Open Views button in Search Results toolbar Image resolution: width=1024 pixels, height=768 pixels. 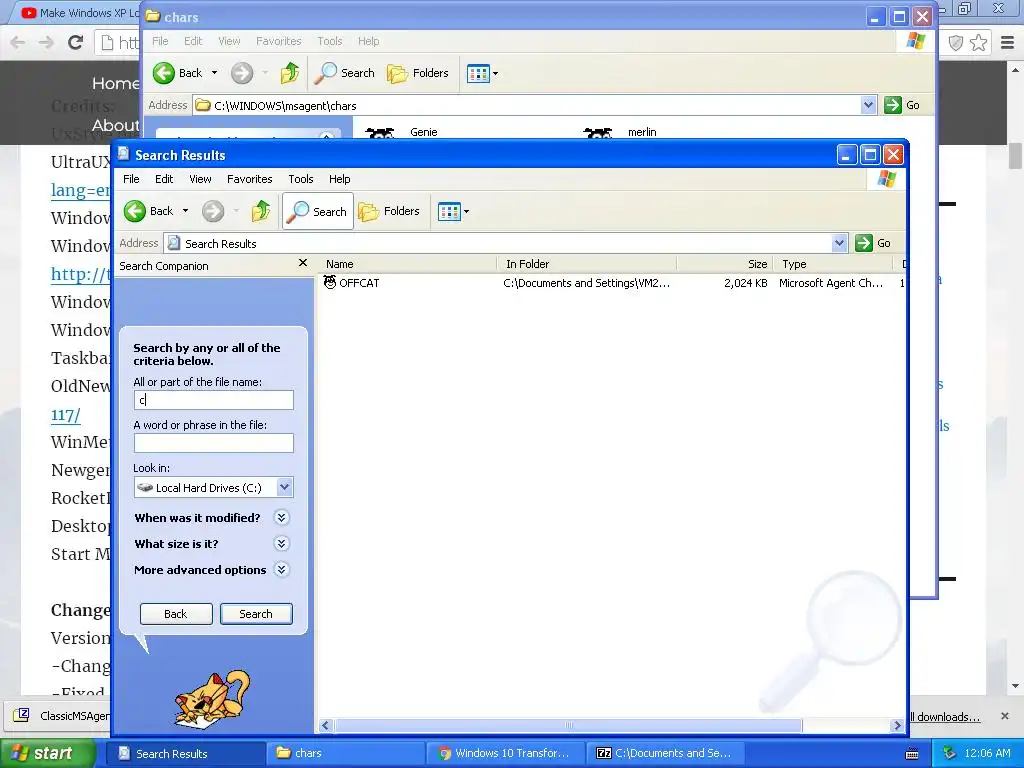point(449,211)
